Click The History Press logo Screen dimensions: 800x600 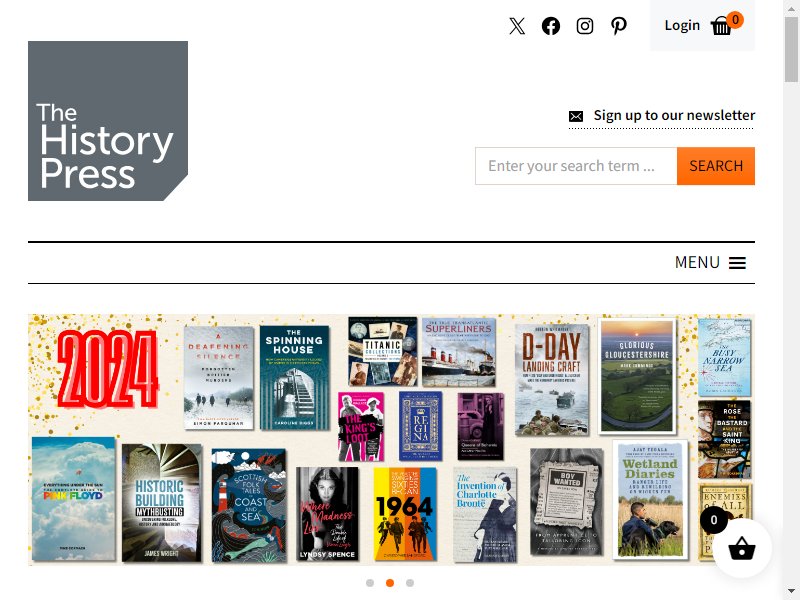[108, 121]
